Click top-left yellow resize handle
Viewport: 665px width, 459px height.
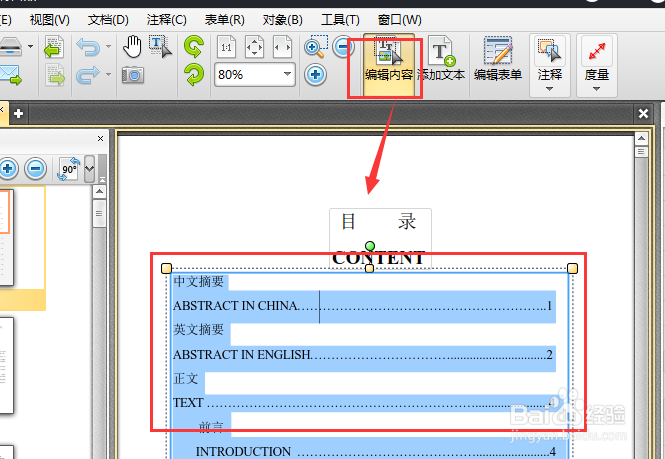pyautogui.click(x=167, y=268)
